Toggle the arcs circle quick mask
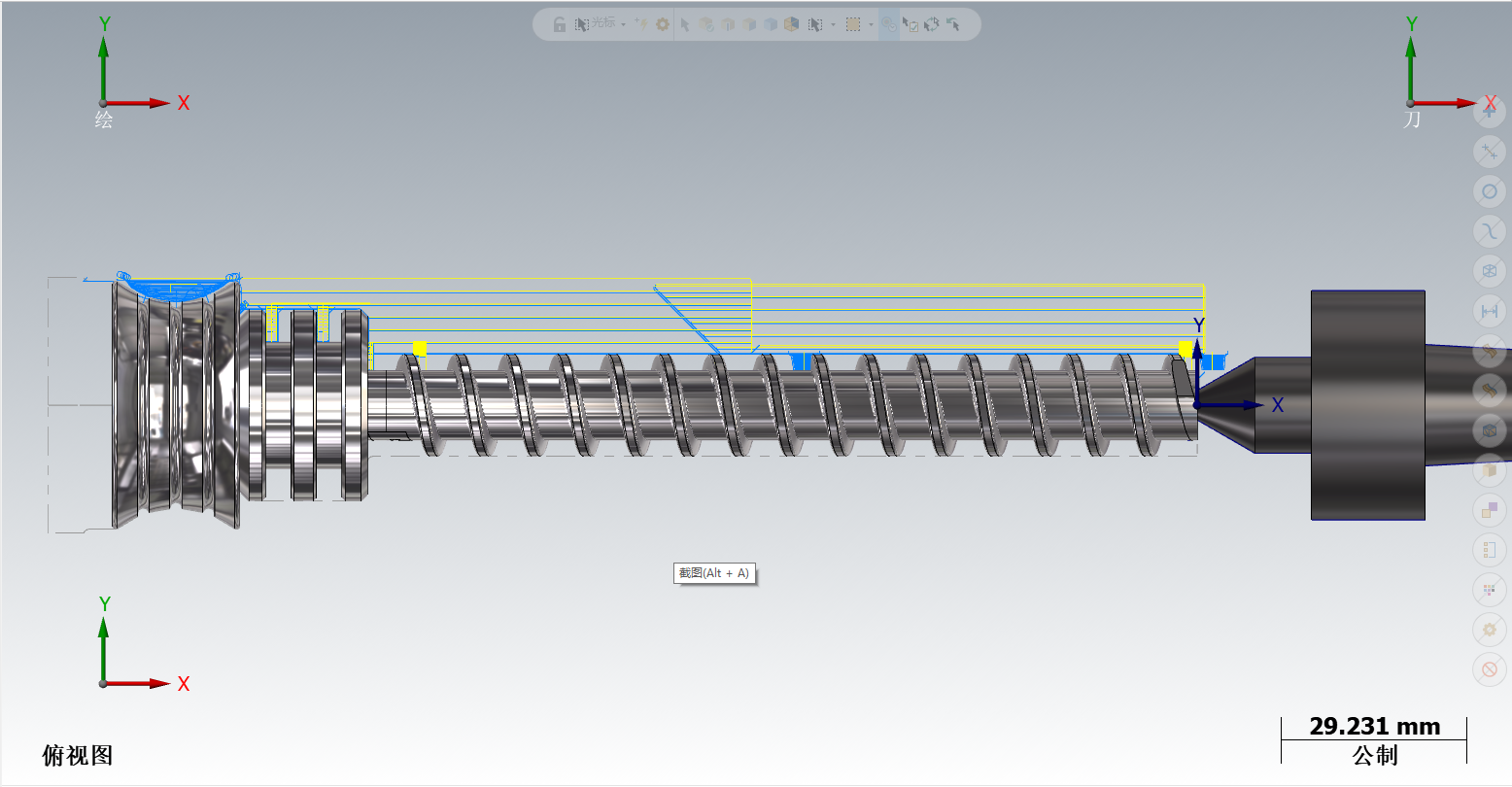The height and width of the screenshot is (787, 1512). tap(1490, 190)
